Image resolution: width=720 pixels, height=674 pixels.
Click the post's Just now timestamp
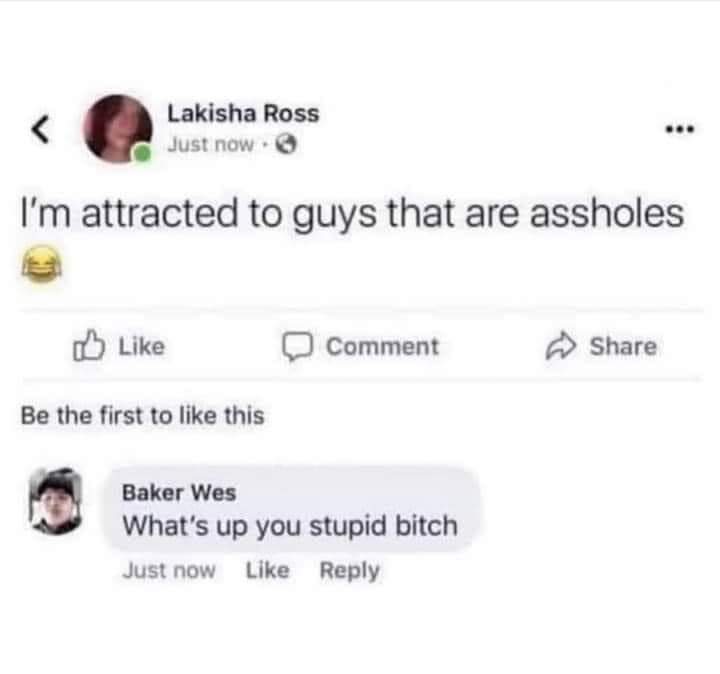(211, 145)
